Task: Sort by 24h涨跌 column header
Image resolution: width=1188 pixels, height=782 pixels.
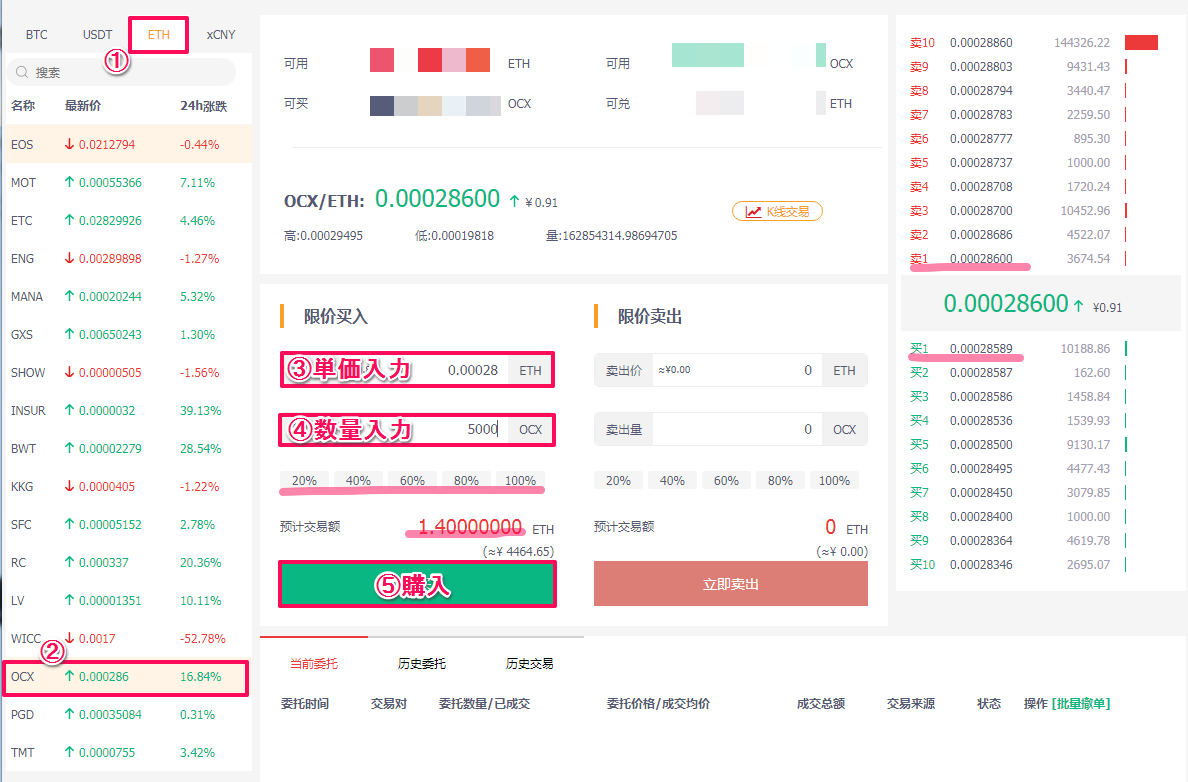Action: (x=204, y=106)
